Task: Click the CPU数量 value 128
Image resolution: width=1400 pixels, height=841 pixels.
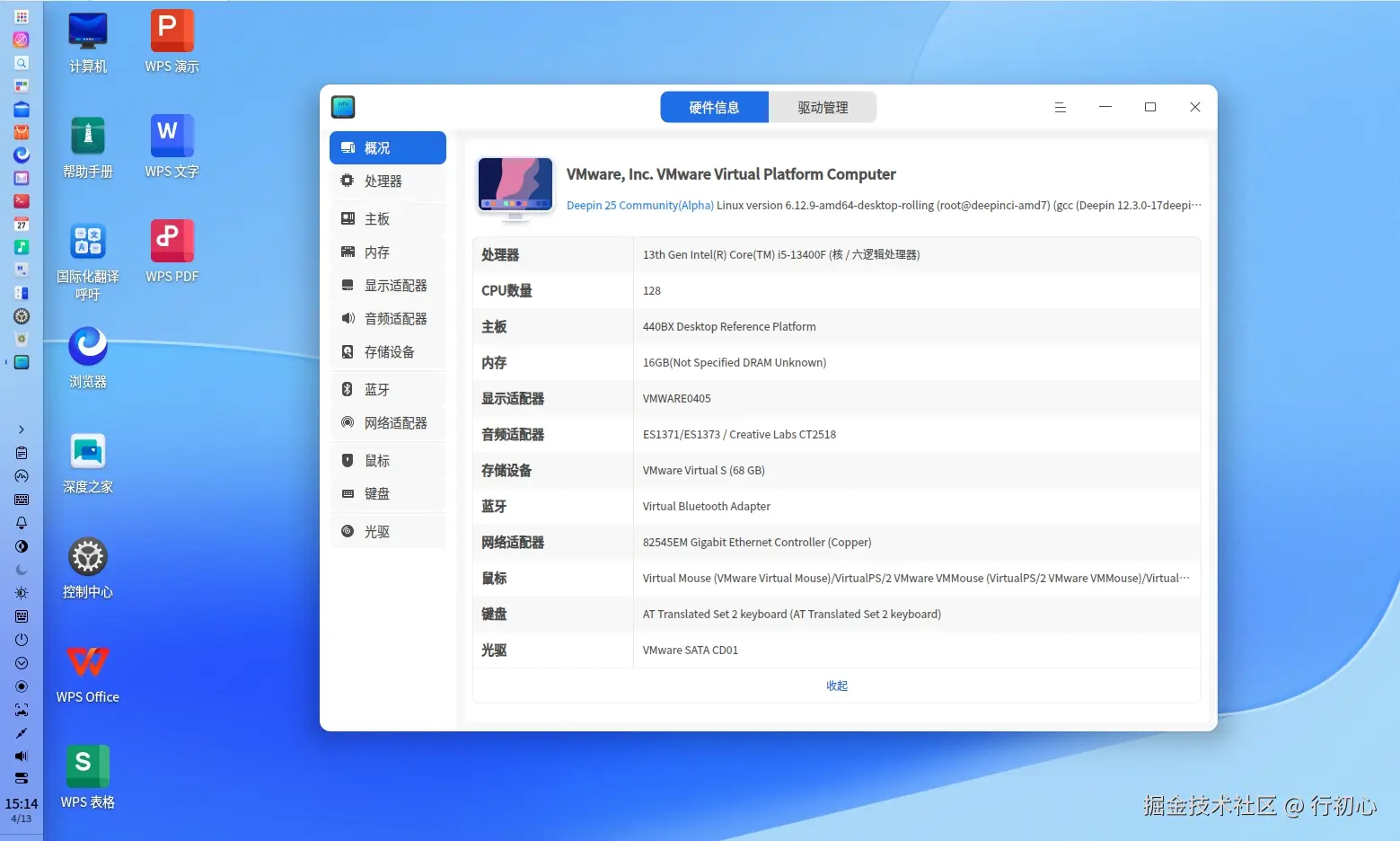Action: point(652,291)
